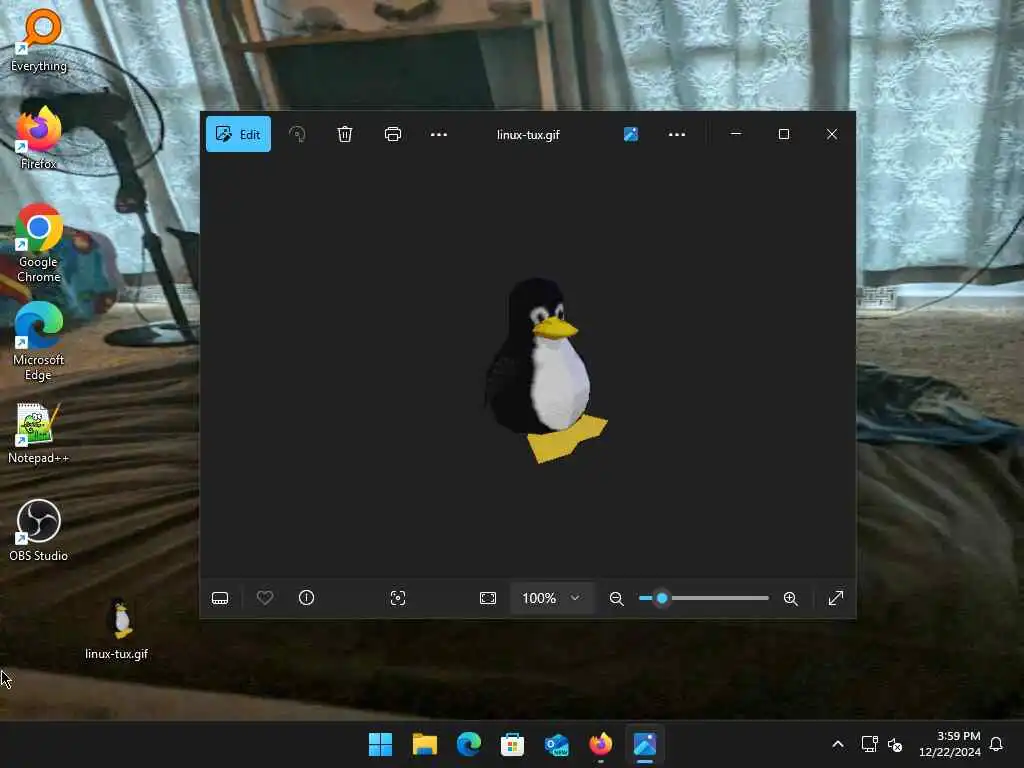The image size is (1024, 768).
Task: Close the Photos window
Action: [x=831, y=134]
